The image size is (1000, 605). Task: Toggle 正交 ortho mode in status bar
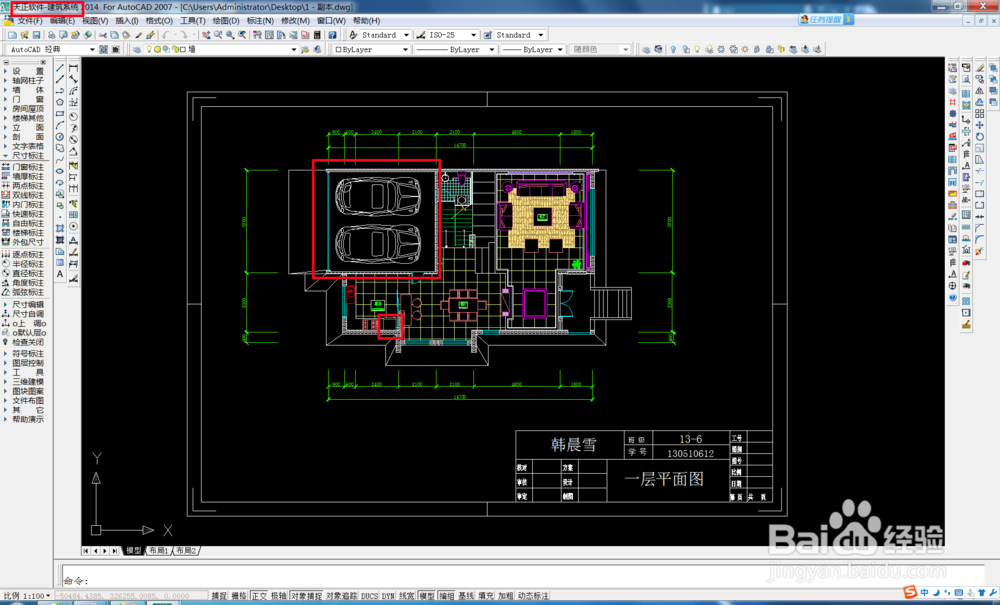click(259, 596)
